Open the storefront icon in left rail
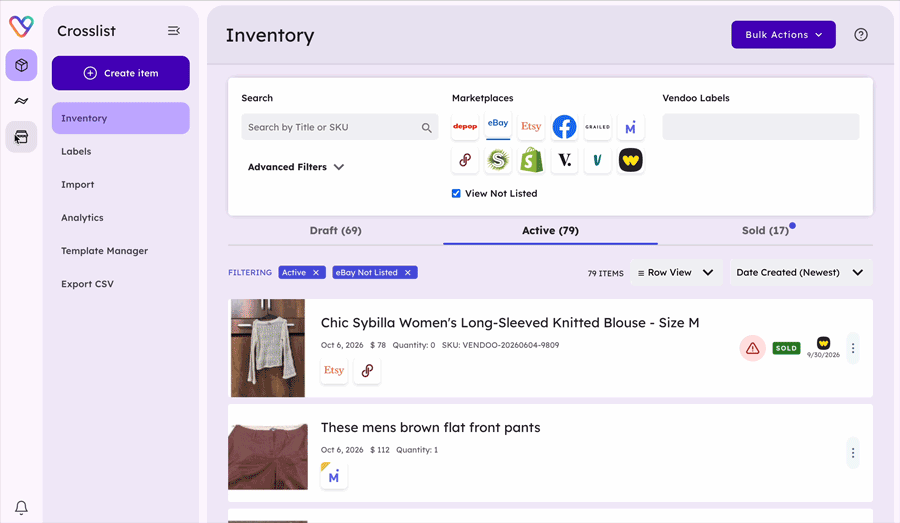The image size is (900, 523). coord(21,137)
